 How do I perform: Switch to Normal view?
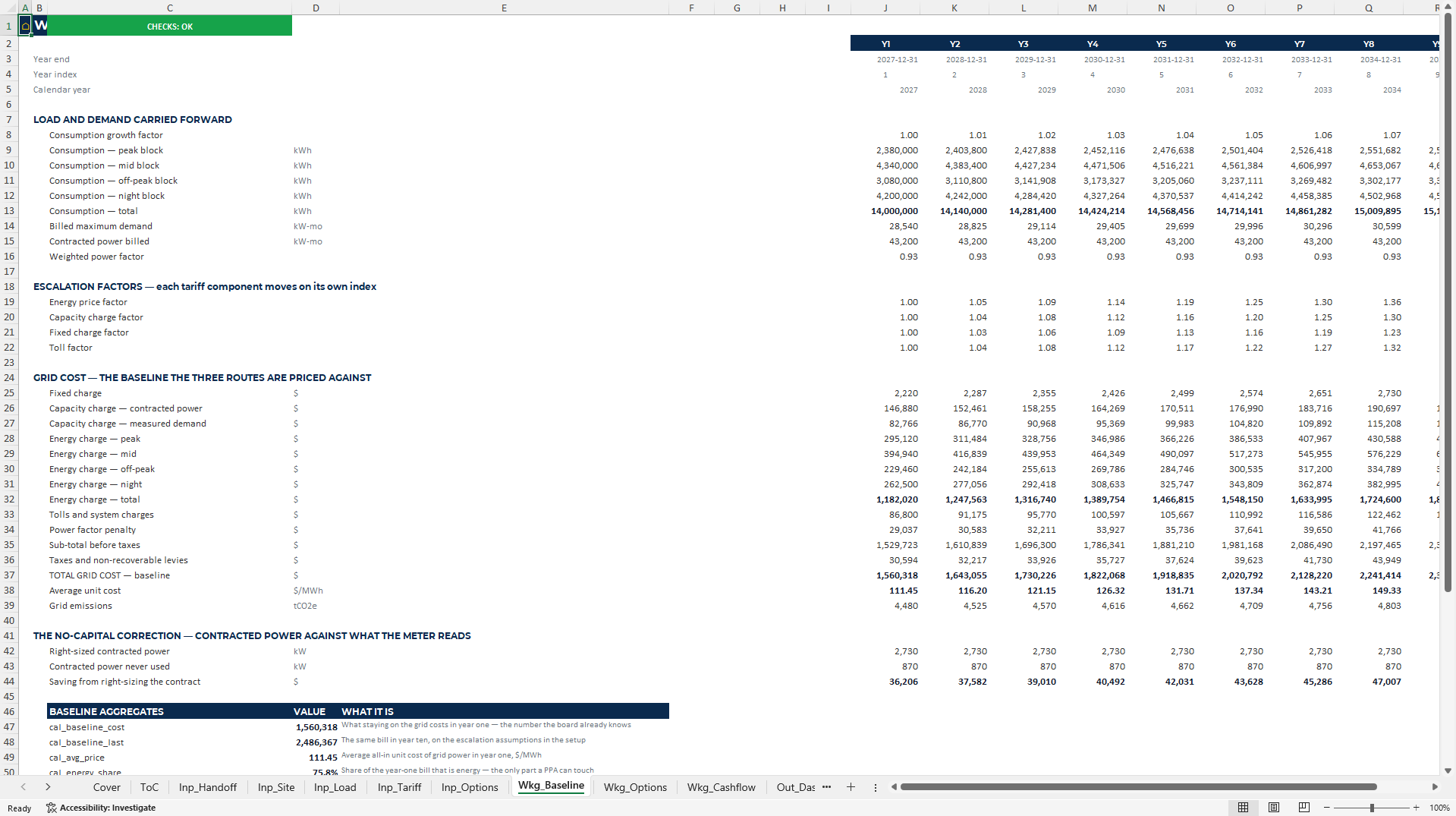tap(1243, 808)
